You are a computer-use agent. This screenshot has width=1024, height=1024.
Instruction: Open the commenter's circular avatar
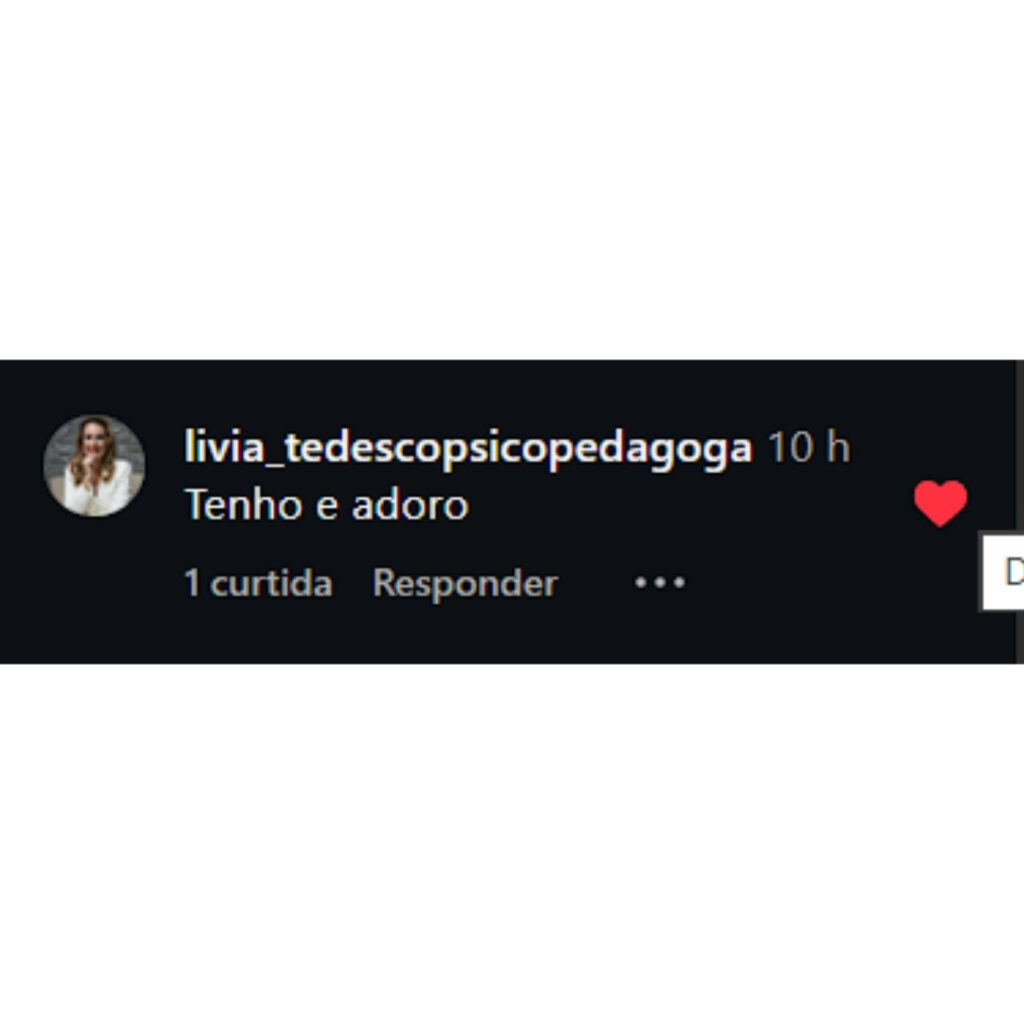point(94,466)
